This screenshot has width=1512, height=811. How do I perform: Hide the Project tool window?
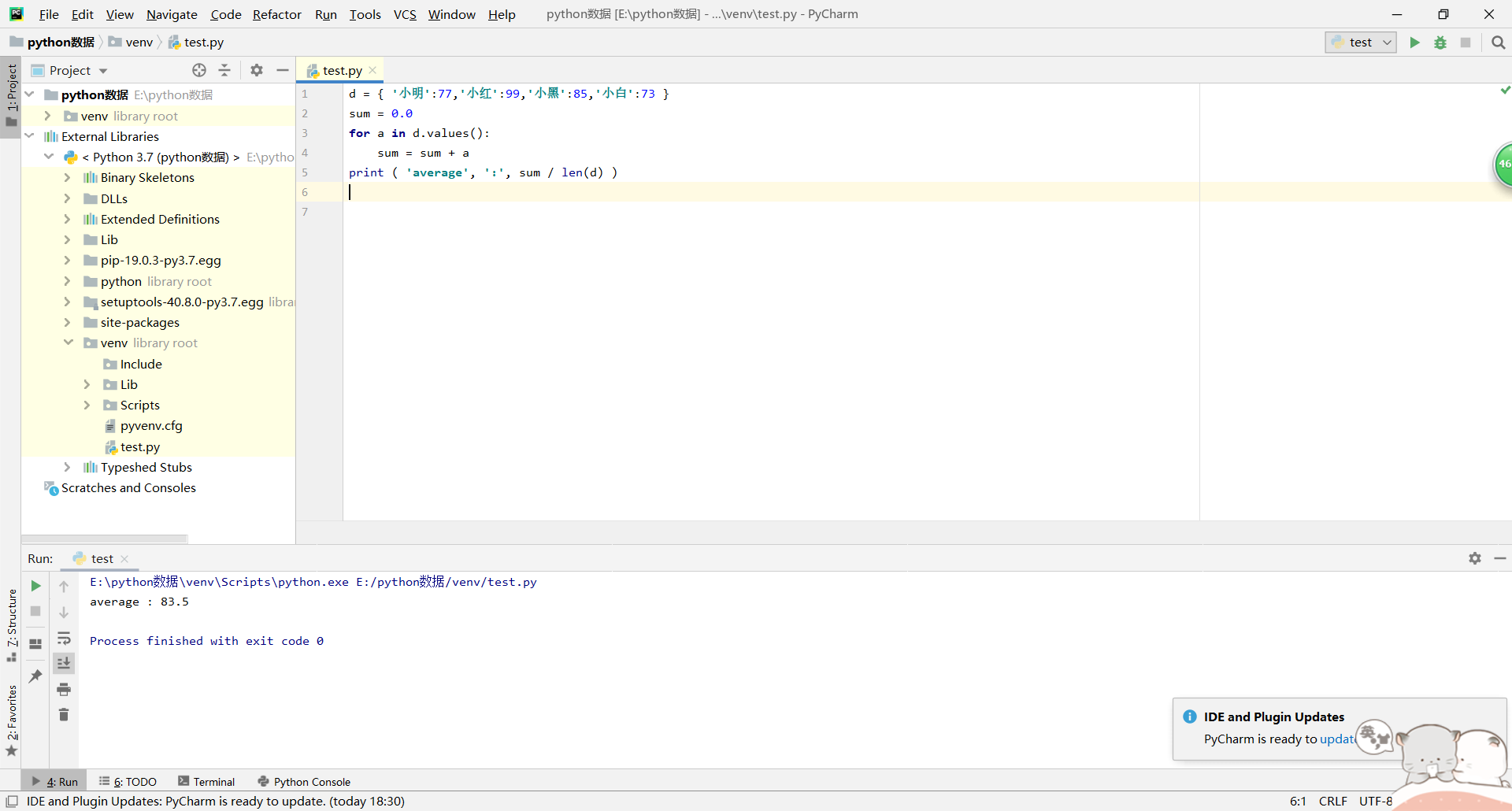pos(283,70)
